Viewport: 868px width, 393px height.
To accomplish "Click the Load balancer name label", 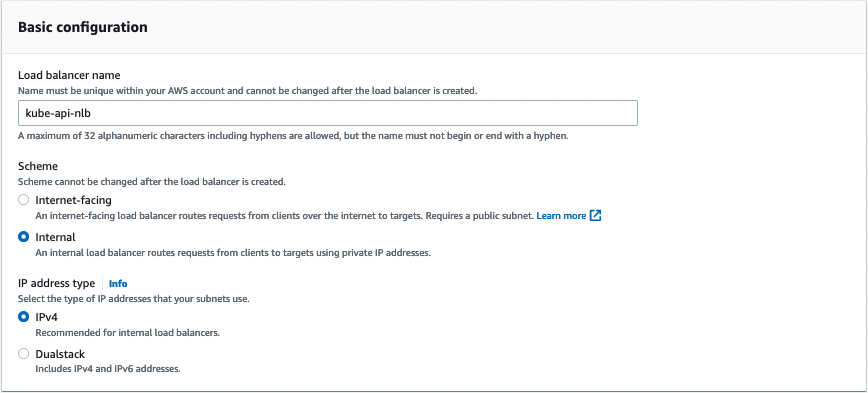I will tap(69, 75).
